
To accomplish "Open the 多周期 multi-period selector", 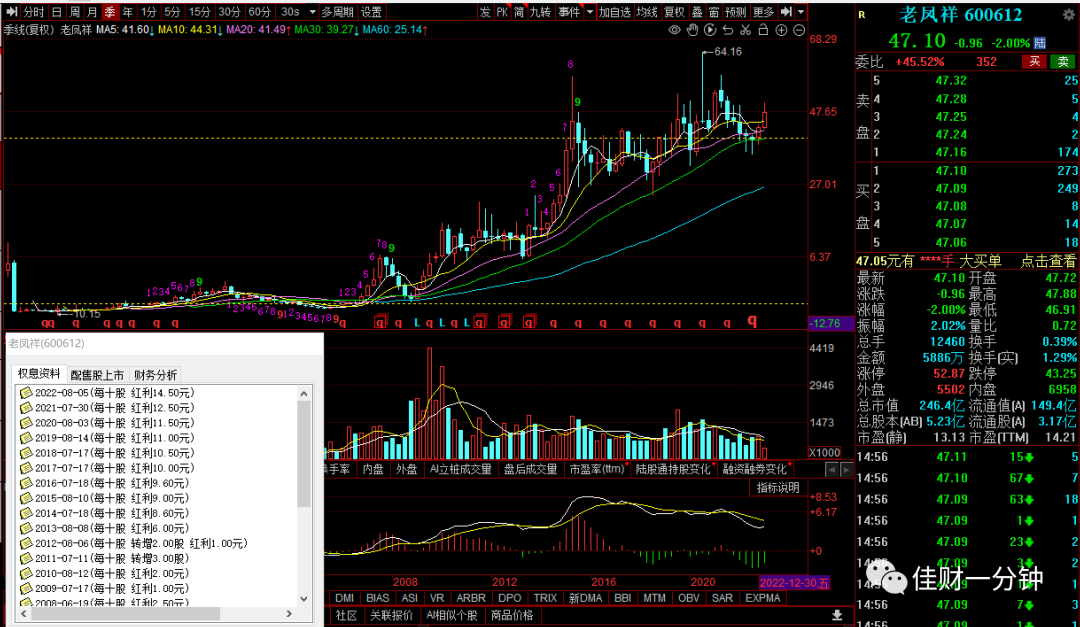I will tap(338, 12).
